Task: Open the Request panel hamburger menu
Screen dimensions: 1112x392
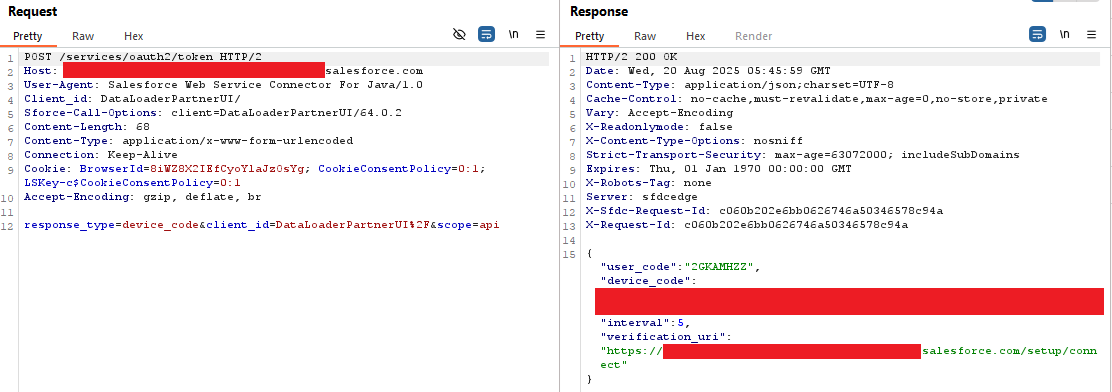Action: (x=540, y=34)
